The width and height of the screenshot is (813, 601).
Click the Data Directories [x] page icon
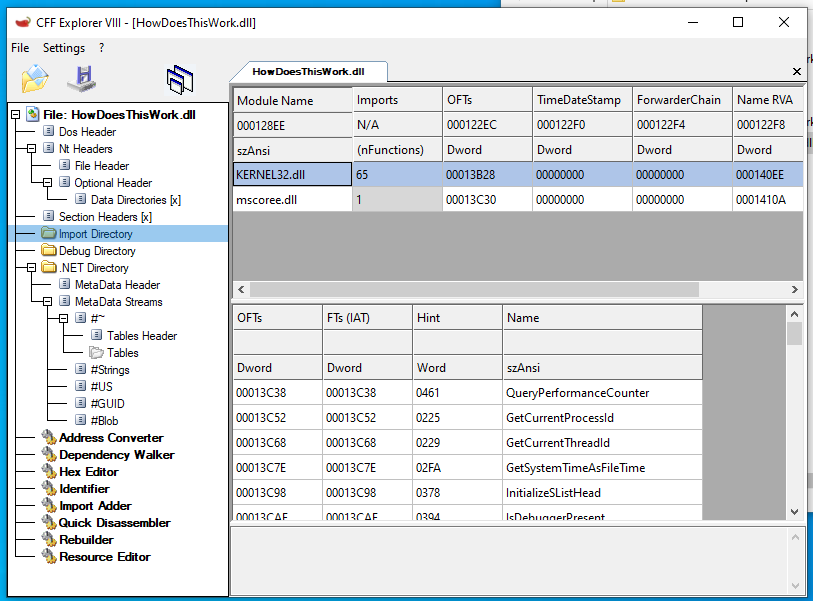coord(81,199)
